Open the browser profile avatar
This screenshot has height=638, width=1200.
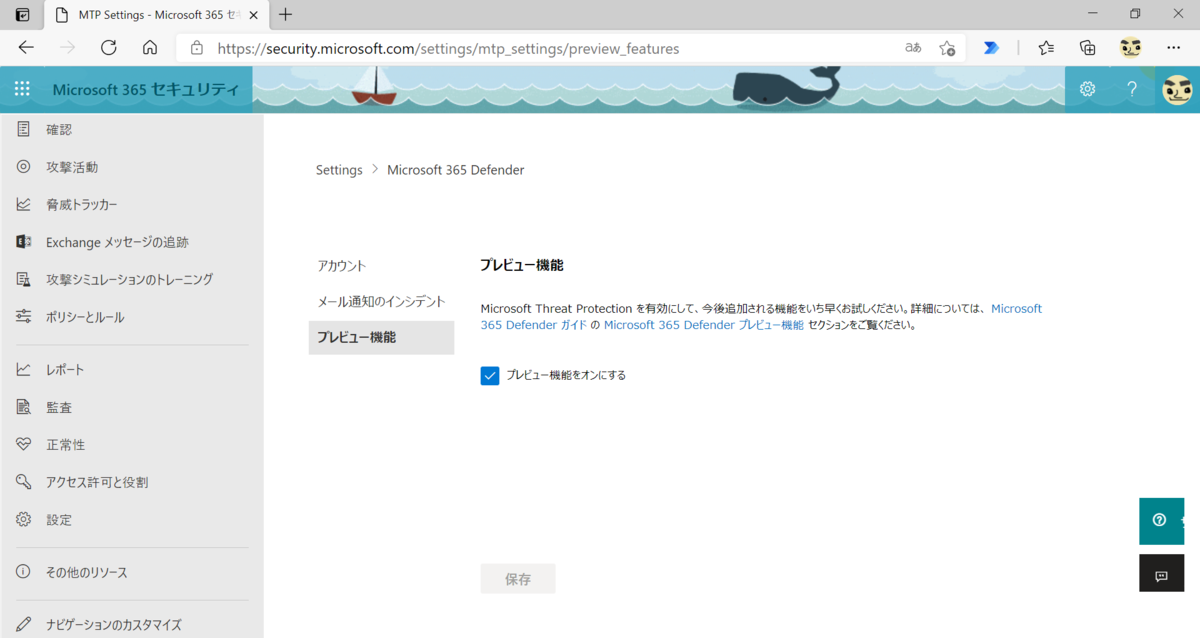1130,48
